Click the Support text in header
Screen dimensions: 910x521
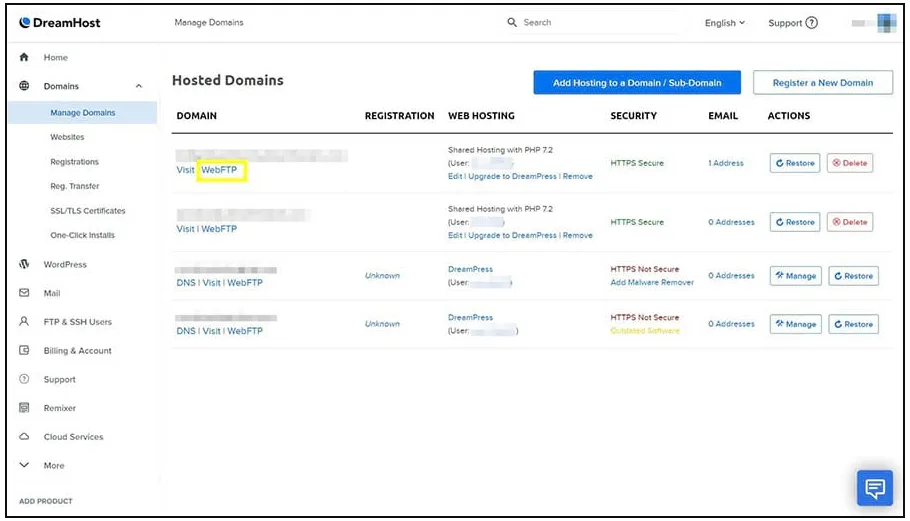(x=785, y=23)
